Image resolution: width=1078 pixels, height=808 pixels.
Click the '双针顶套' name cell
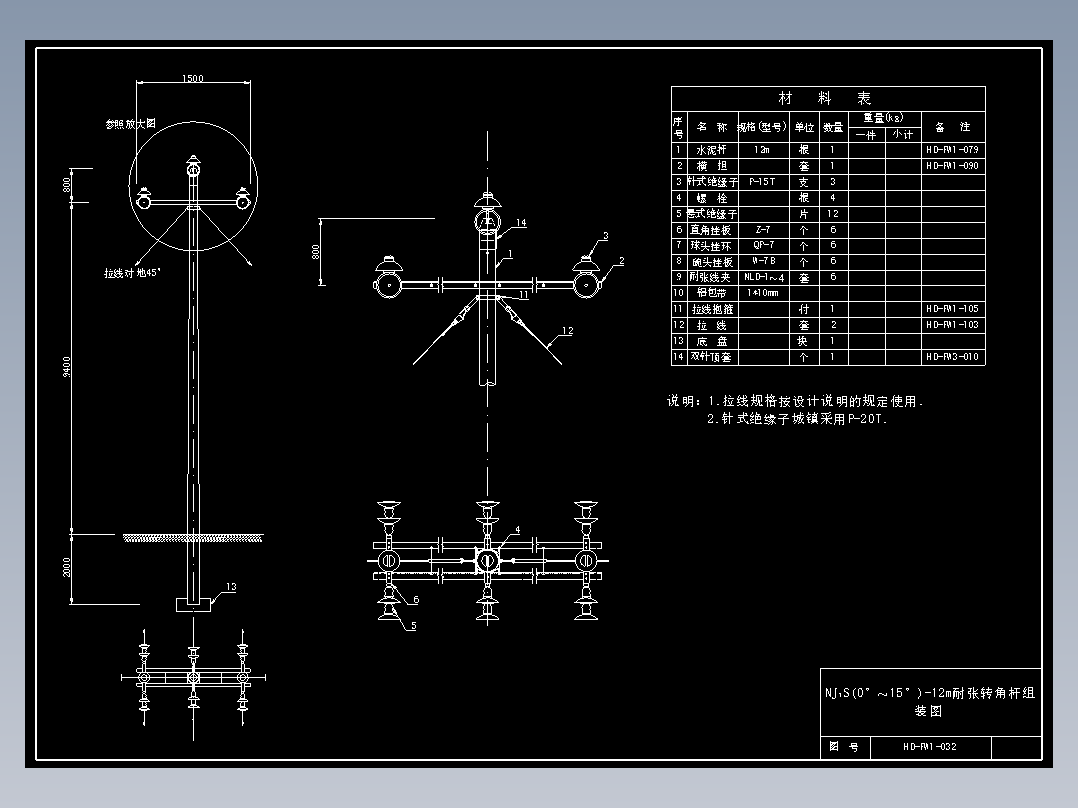[711, 357]
